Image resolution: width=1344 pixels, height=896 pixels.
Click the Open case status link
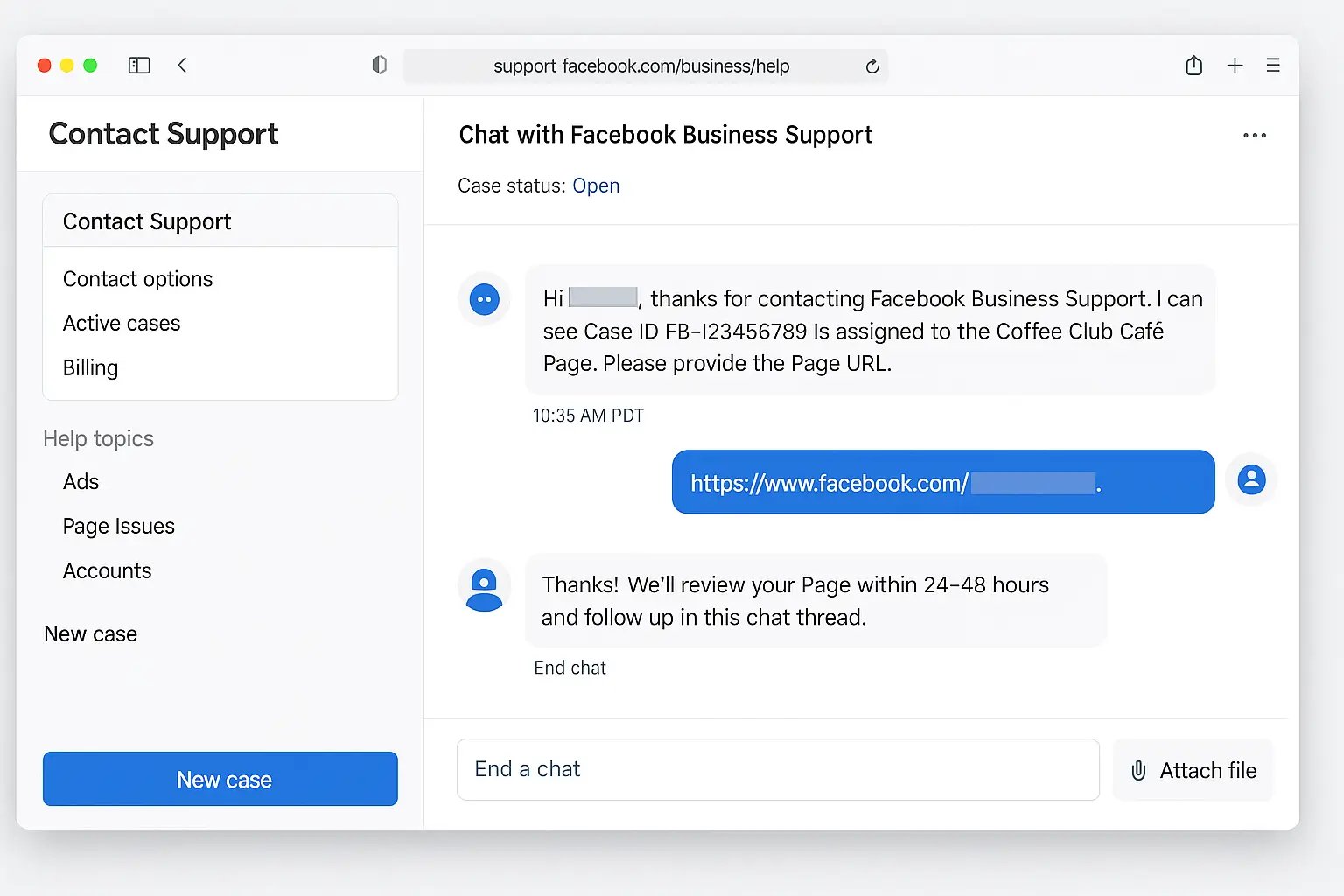coord(596,185)
